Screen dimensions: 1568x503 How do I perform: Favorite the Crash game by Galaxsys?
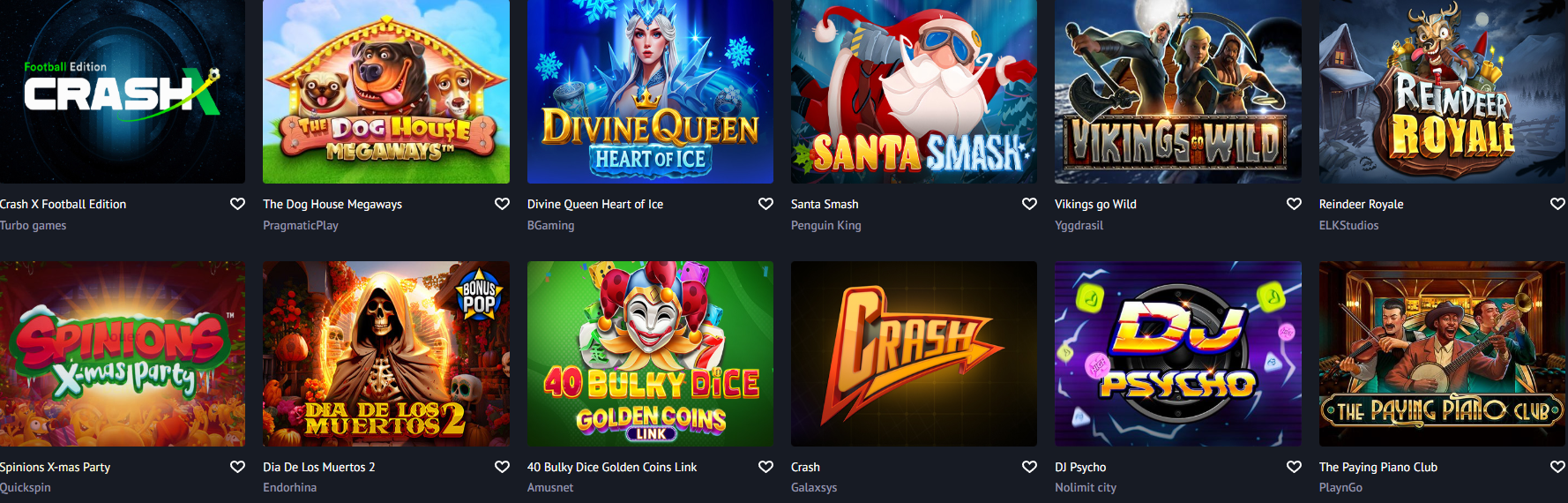pos(1029,467)
